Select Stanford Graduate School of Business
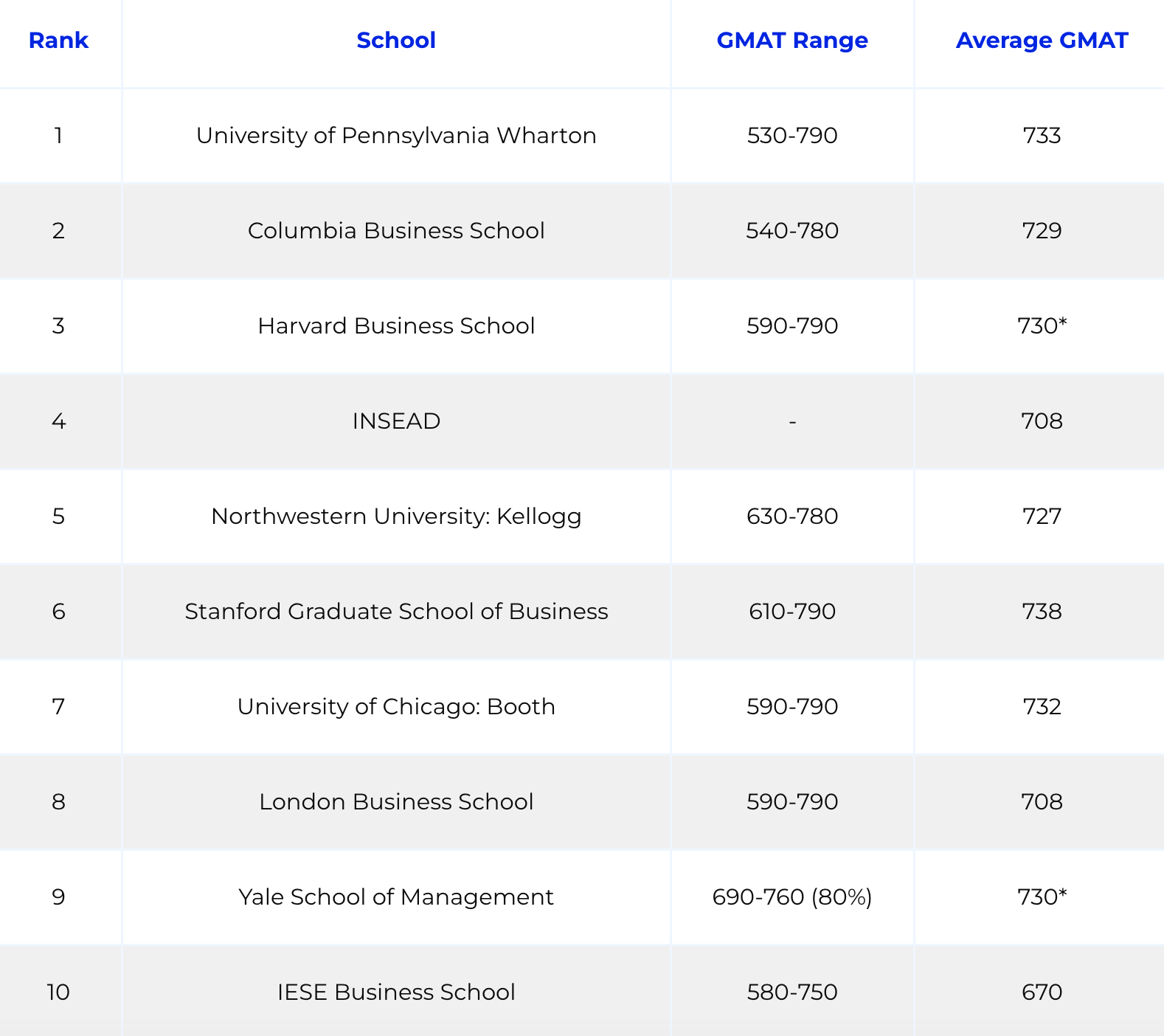Image resolution: width=1164 pixels, height=1036 pixels. 396,611
